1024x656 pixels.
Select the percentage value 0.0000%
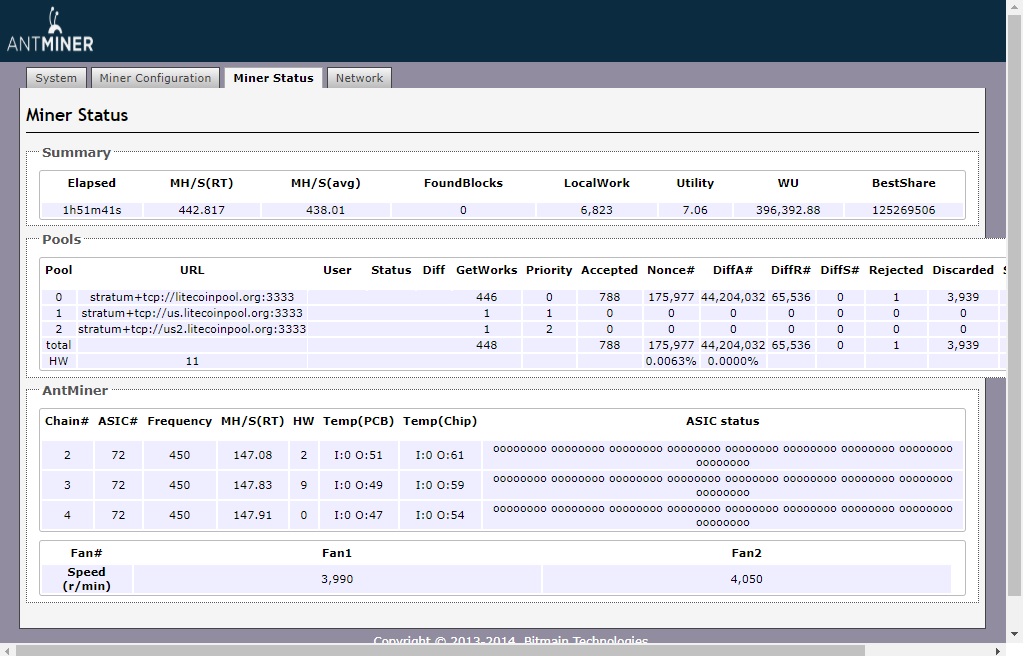tap(733, 361)
